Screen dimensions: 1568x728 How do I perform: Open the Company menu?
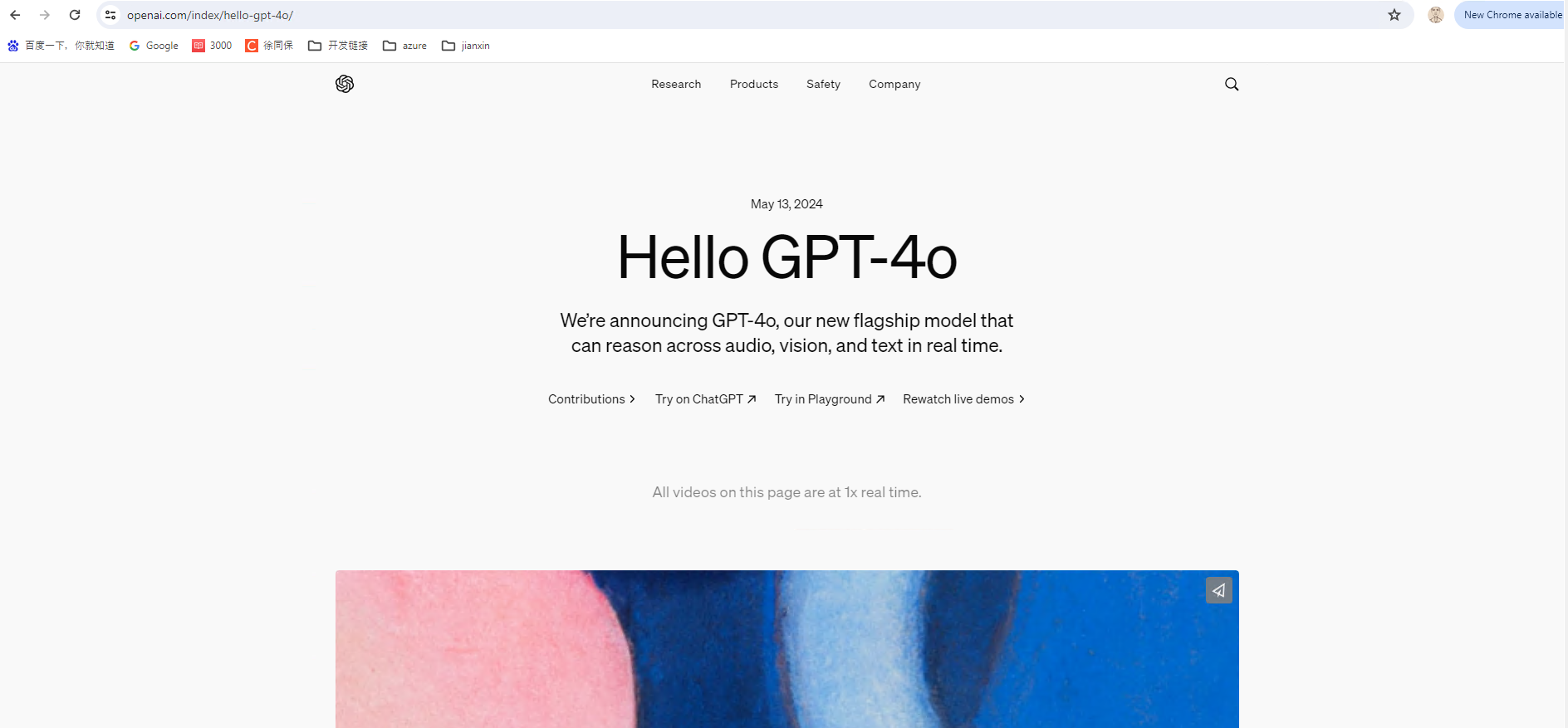click(894, 84)
